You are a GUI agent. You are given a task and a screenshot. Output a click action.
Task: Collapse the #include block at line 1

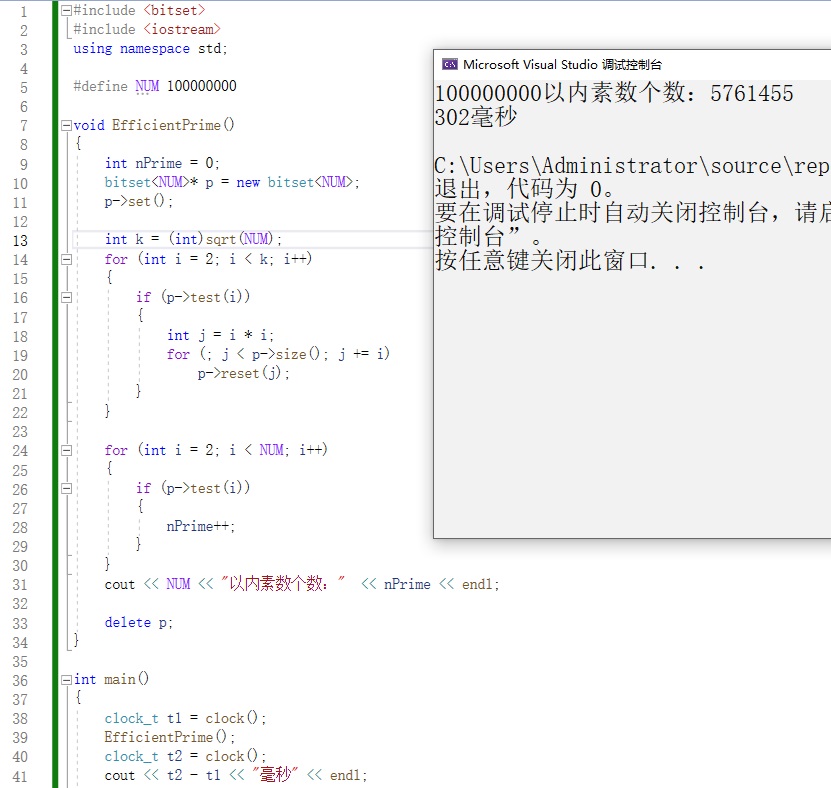click(x=66, y=11)
